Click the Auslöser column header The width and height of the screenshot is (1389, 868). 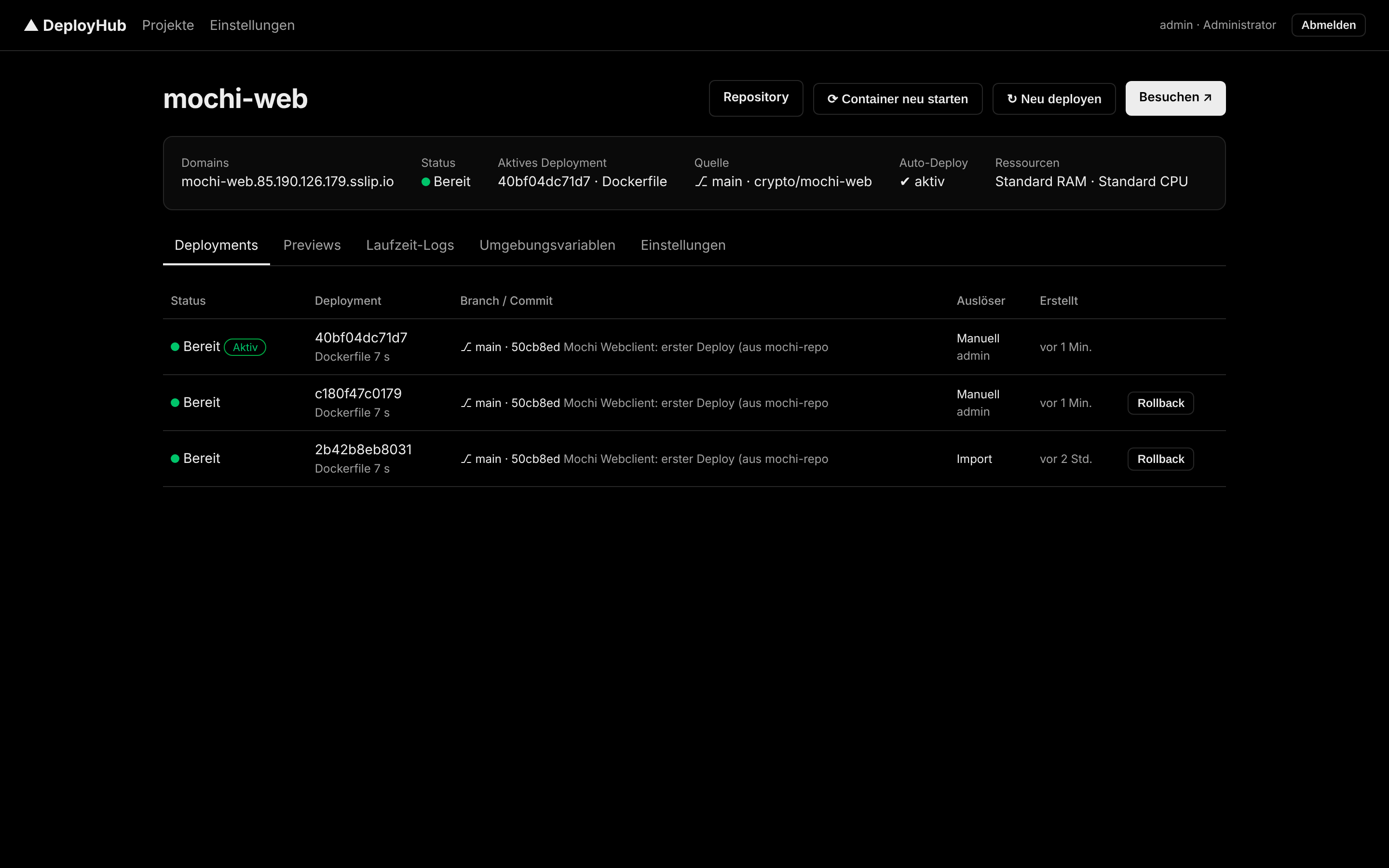tap(980, 301)
